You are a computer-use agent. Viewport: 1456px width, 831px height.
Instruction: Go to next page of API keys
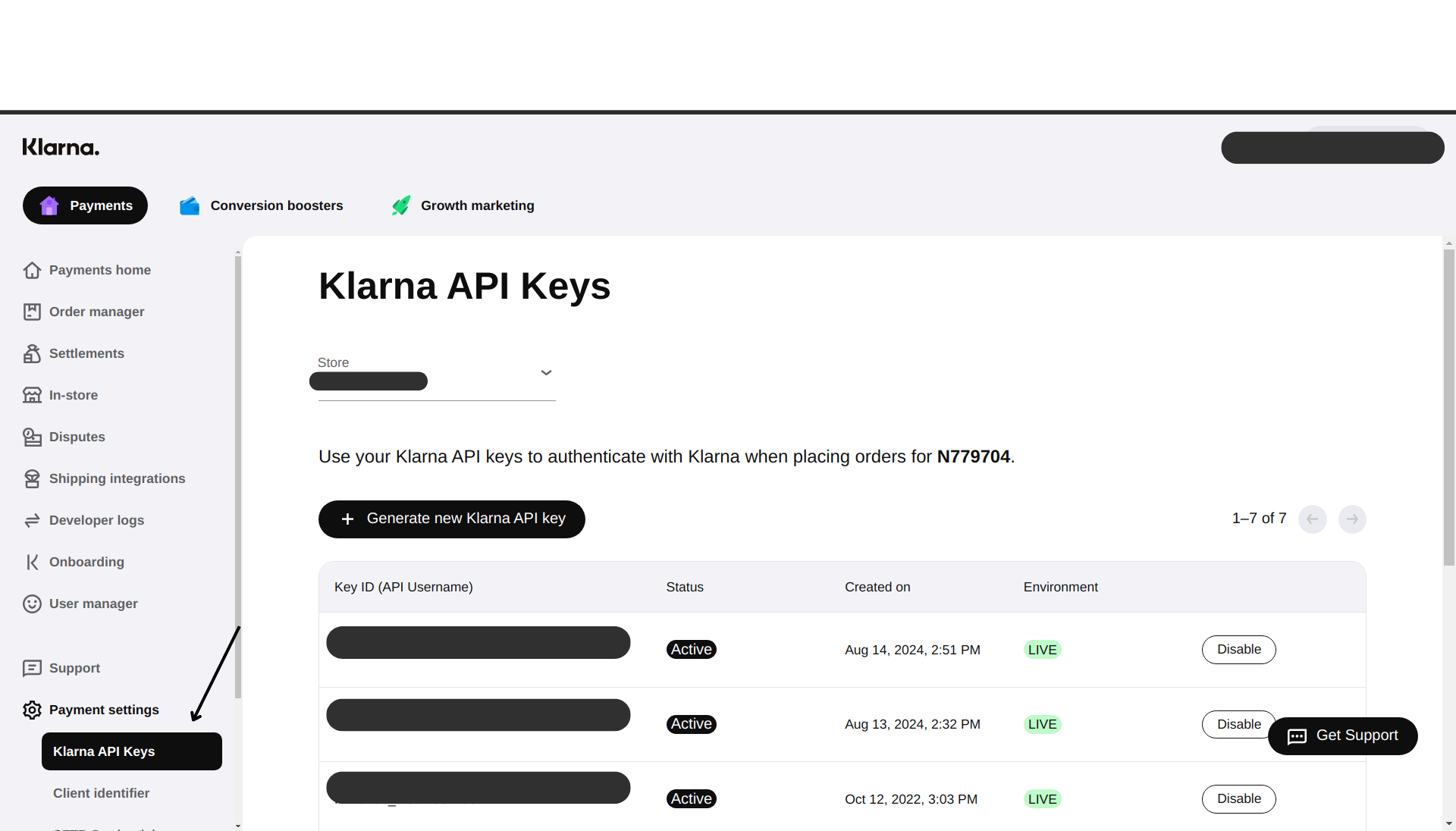click(x=1352, y=519)
